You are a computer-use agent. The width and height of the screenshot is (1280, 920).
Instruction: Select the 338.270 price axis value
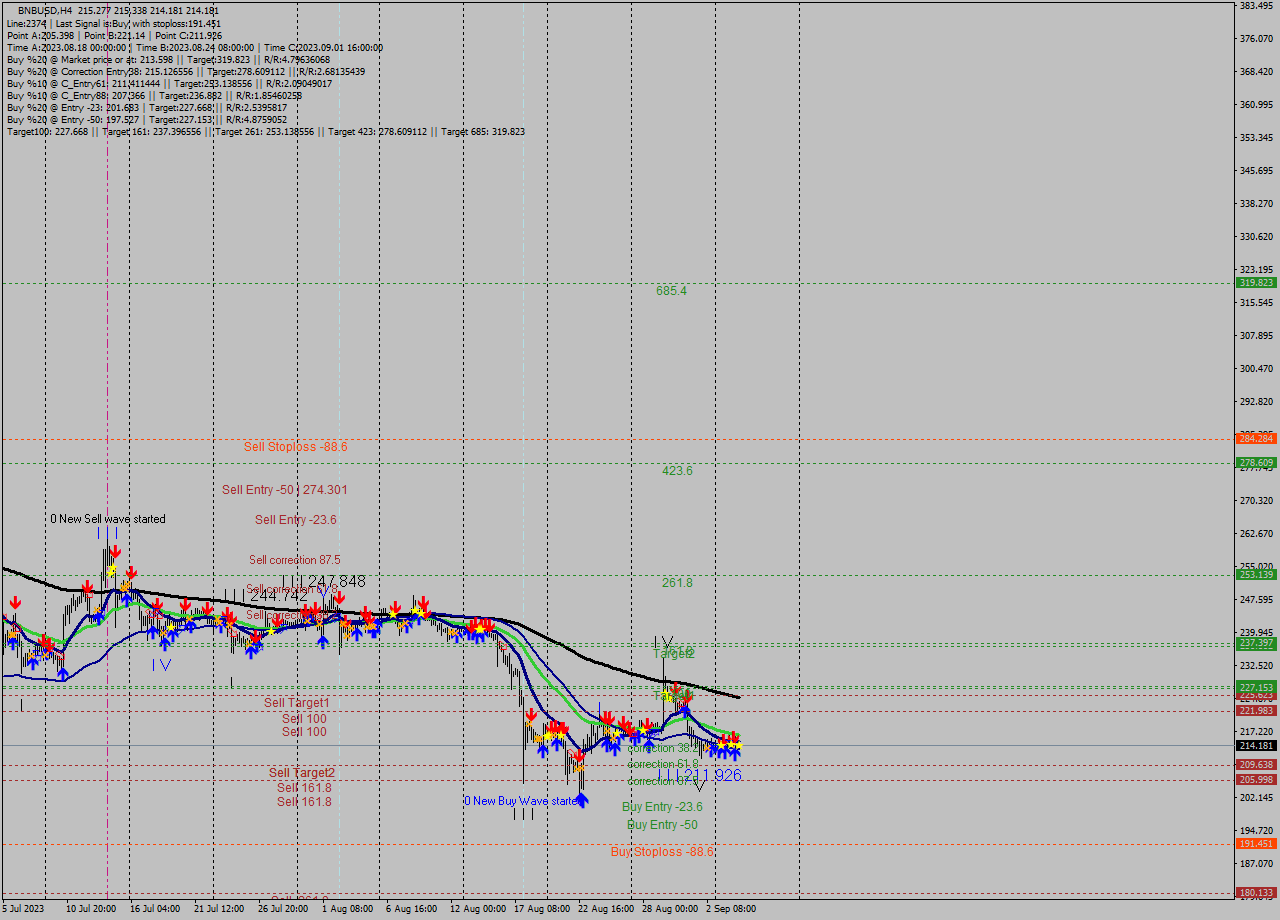[x=1256, y=204]
